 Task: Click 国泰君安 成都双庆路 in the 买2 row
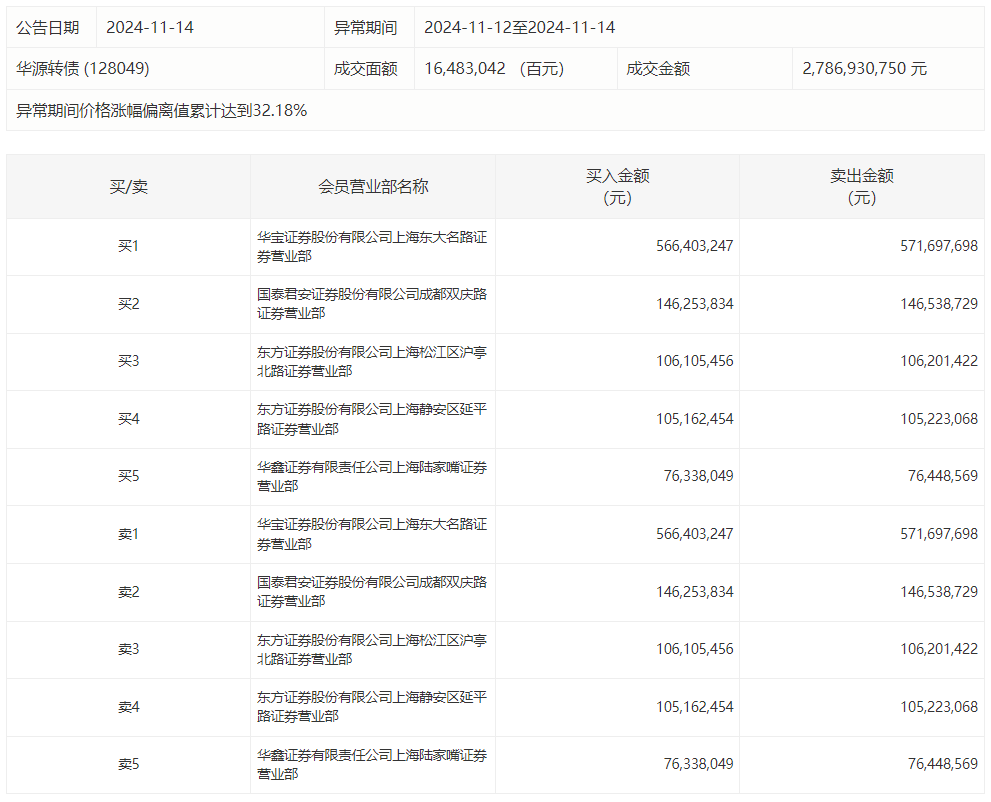(x=372, y=304)
